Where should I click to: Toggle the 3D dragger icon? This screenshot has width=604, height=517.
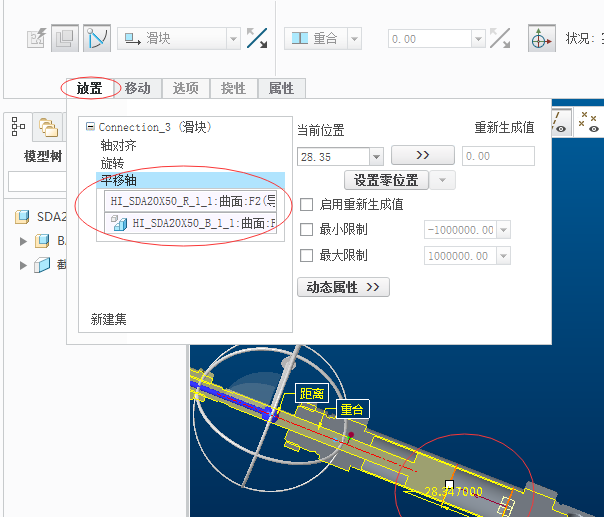coord(542,38)
